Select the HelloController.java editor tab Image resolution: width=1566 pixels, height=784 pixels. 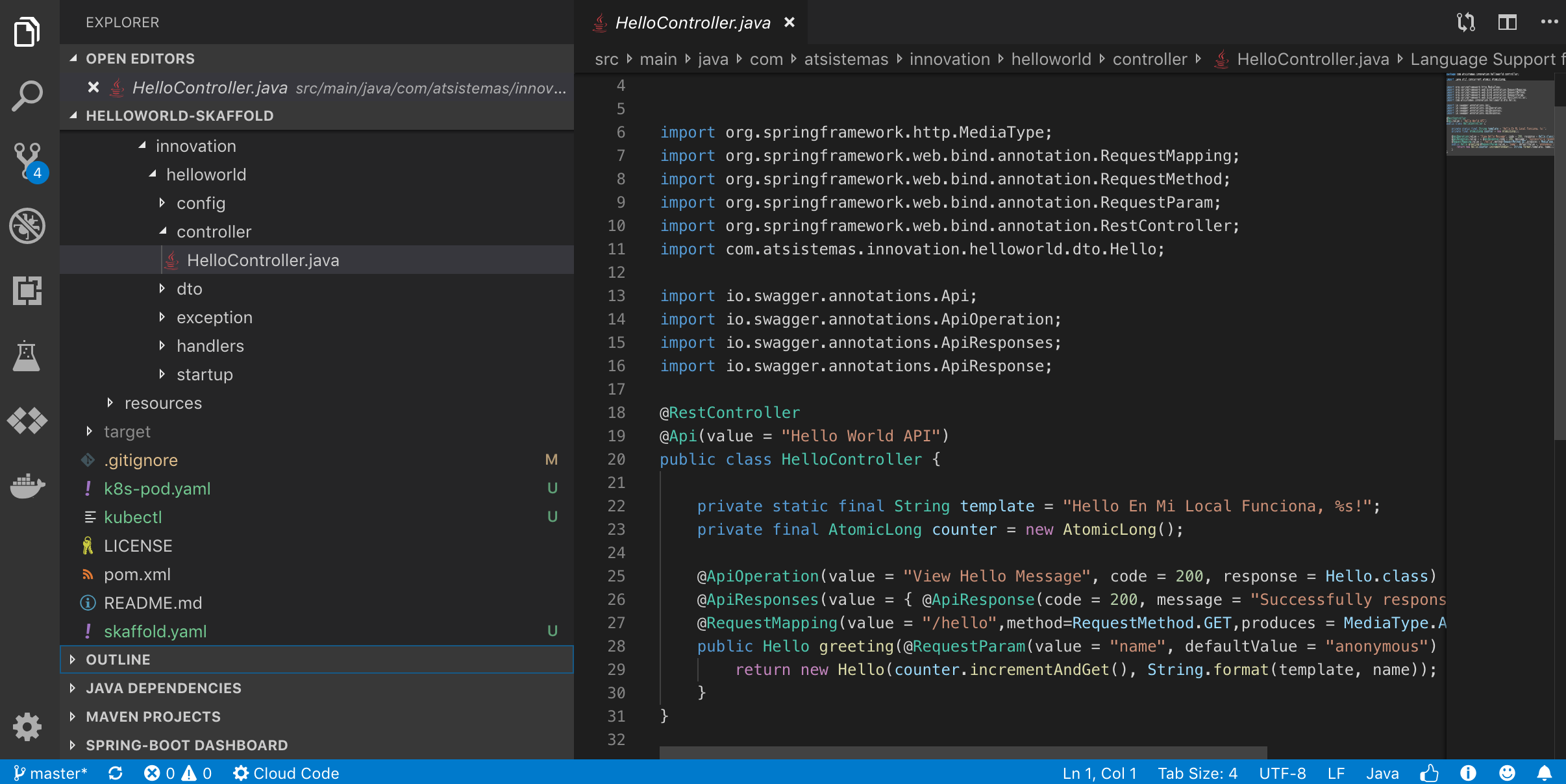pyautogui.click(x=692, y=23)
